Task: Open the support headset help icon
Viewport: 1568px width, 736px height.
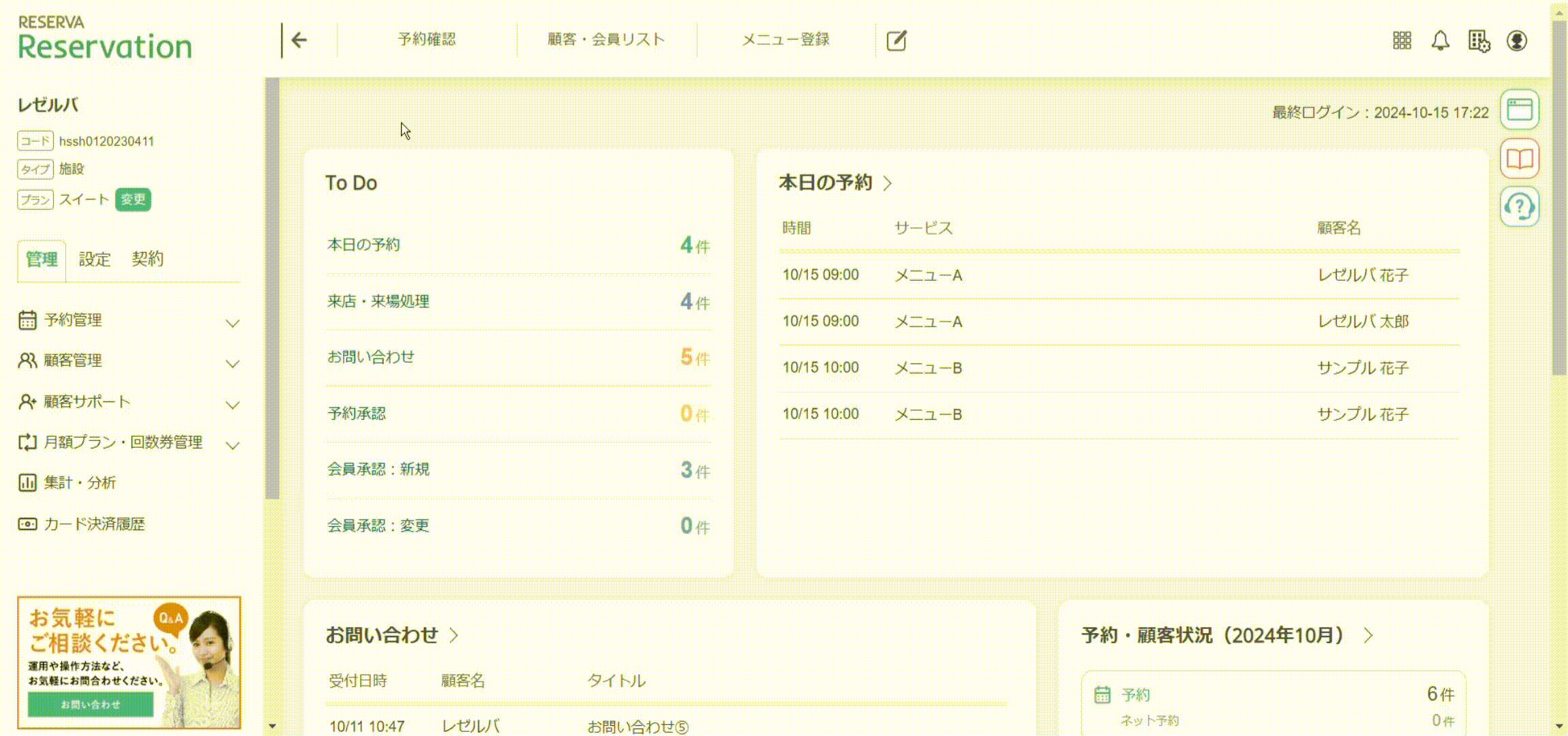Action: tap(1520, 206)
